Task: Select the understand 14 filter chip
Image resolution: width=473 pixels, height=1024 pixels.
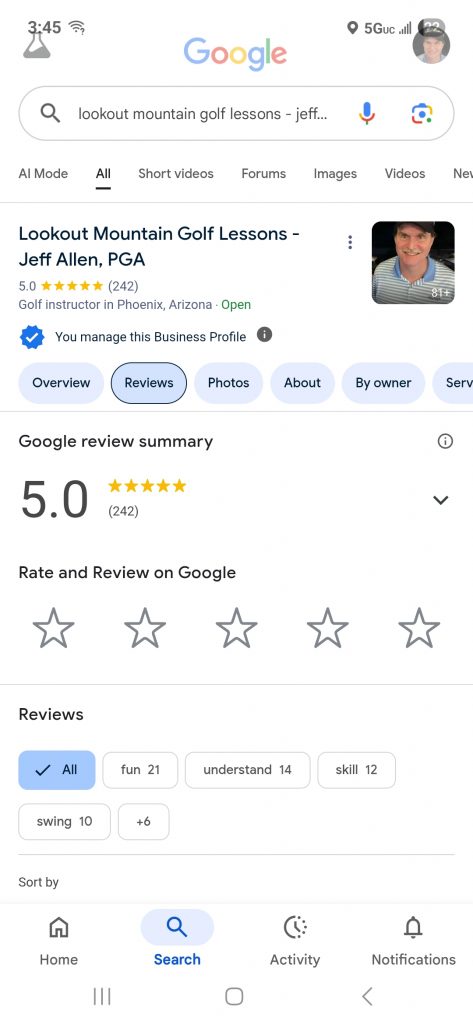Action: click(x=248, y=769)
